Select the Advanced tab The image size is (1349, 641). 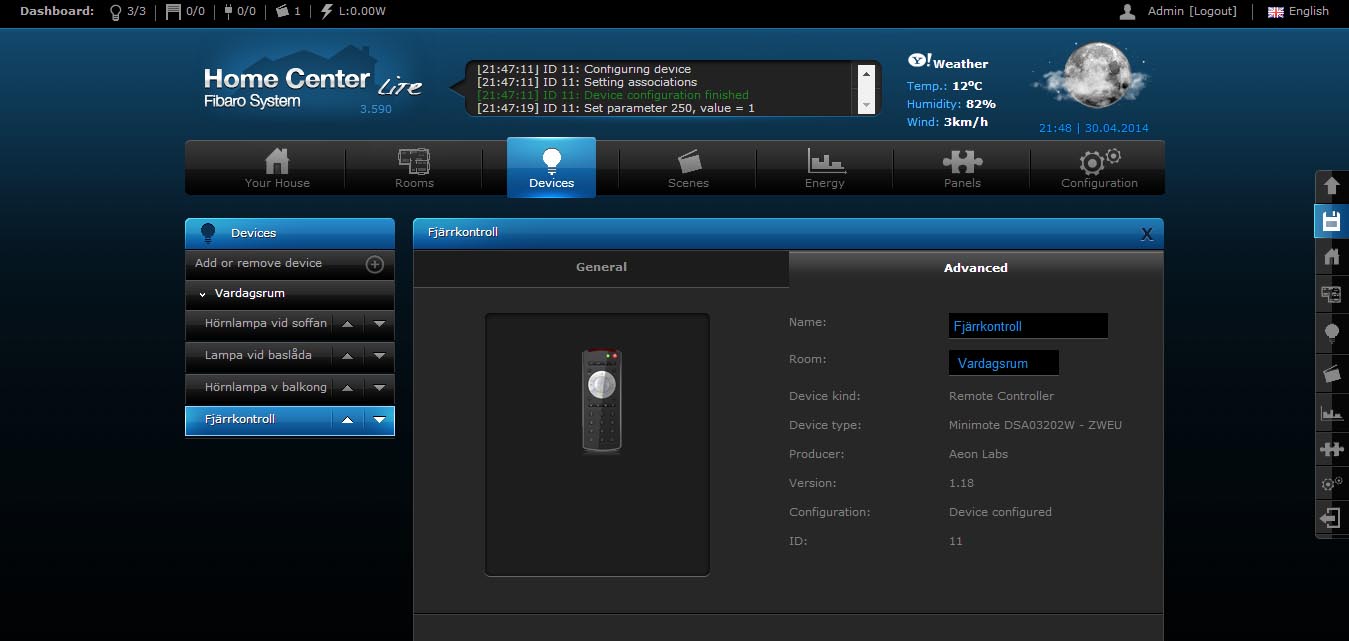[x=975, y=268]
